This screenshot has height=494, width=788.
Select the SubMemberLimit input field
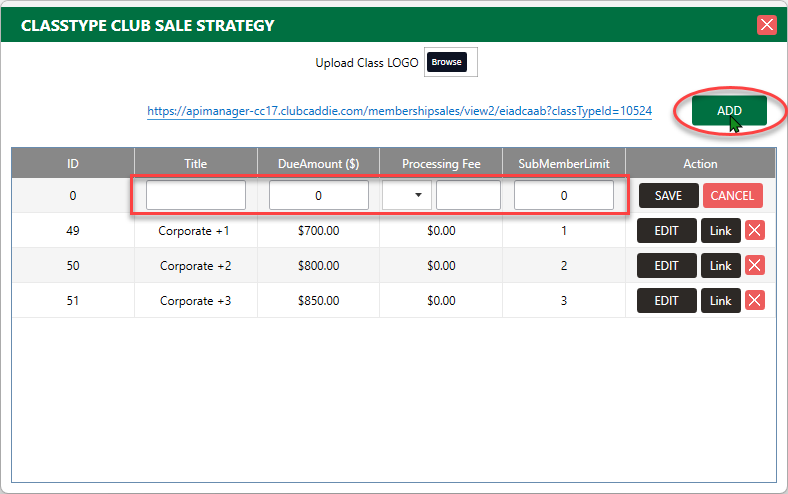(x=564, y=195)
